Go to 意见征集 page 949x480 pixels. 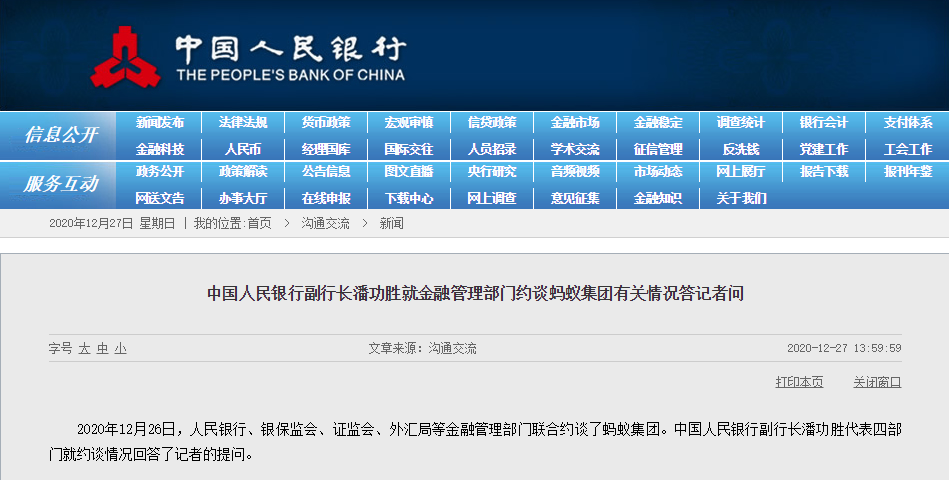pos(575,198)
